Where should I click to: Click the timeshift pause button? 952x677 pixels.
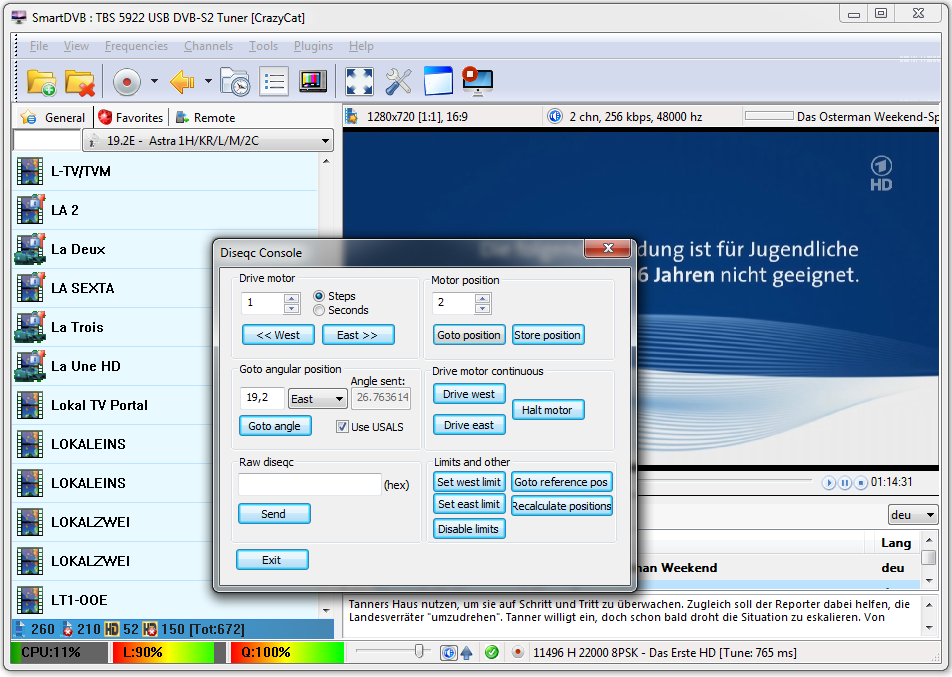click(845, 483)
